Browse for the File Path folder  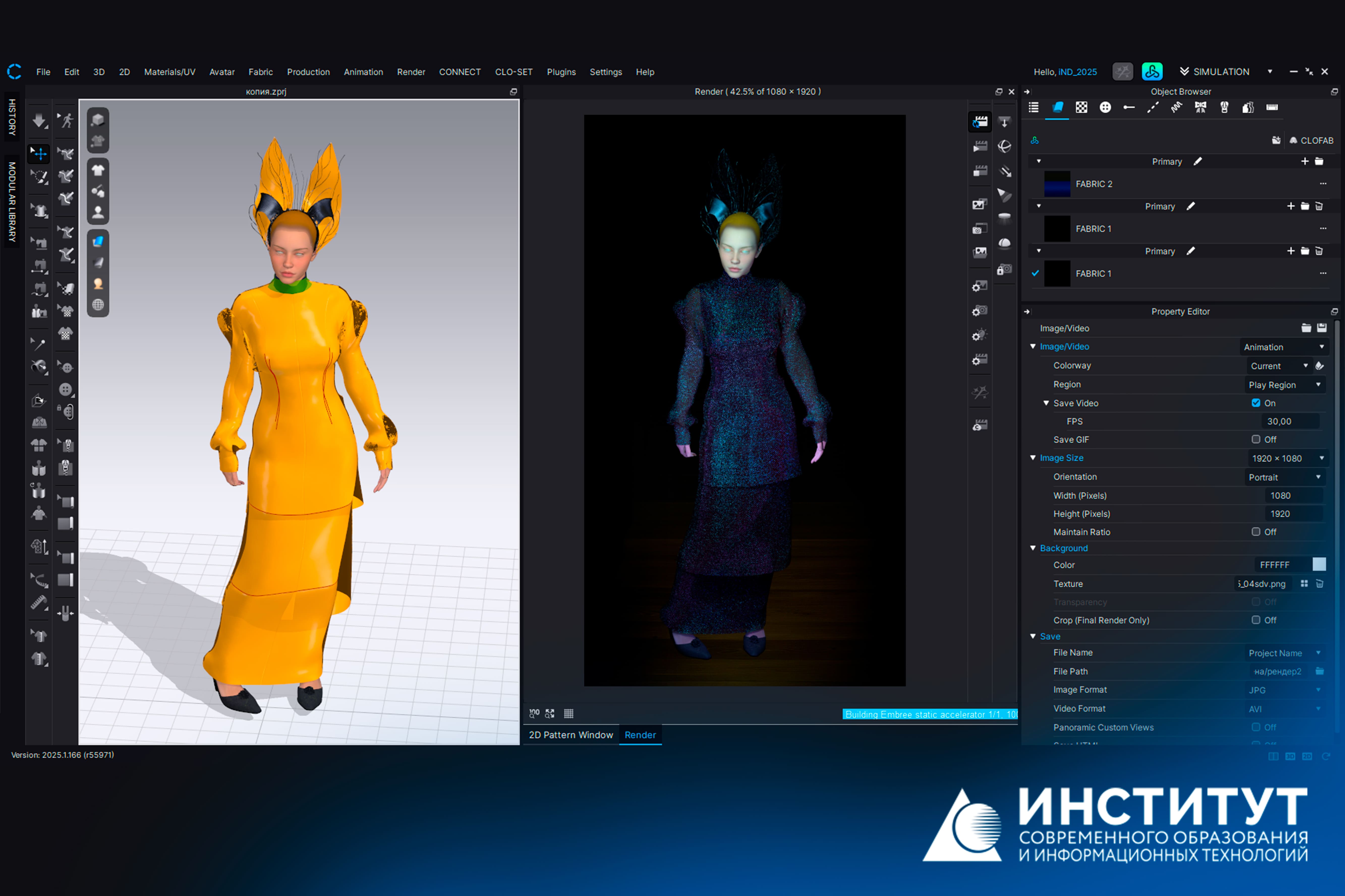pos(1320,671)
